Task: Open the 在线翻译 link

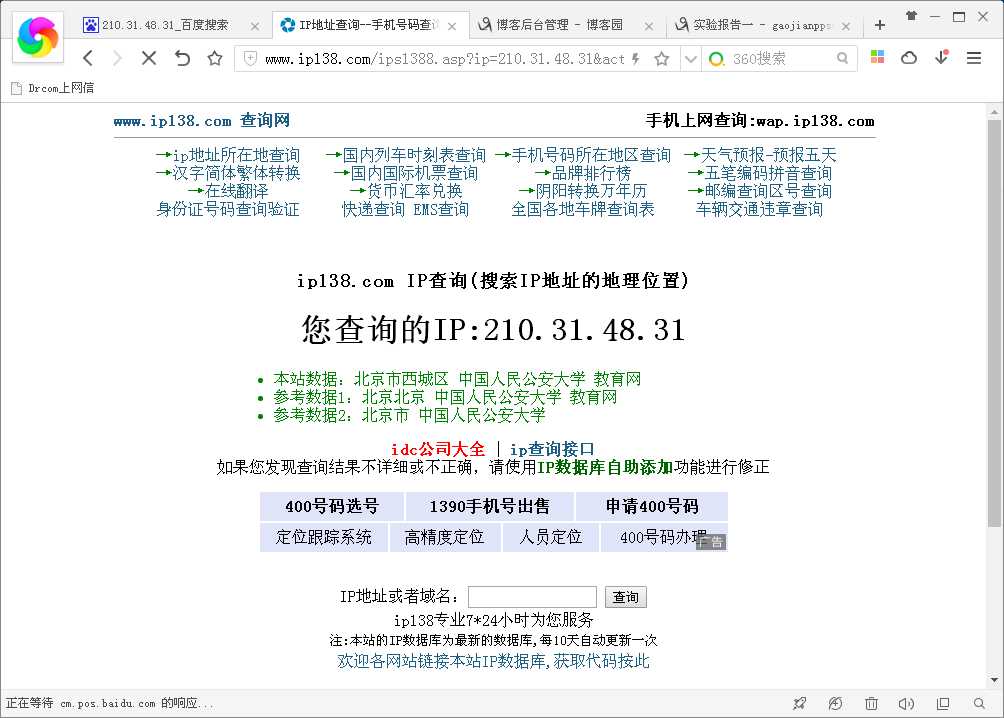Action: (x=236, y=191)
